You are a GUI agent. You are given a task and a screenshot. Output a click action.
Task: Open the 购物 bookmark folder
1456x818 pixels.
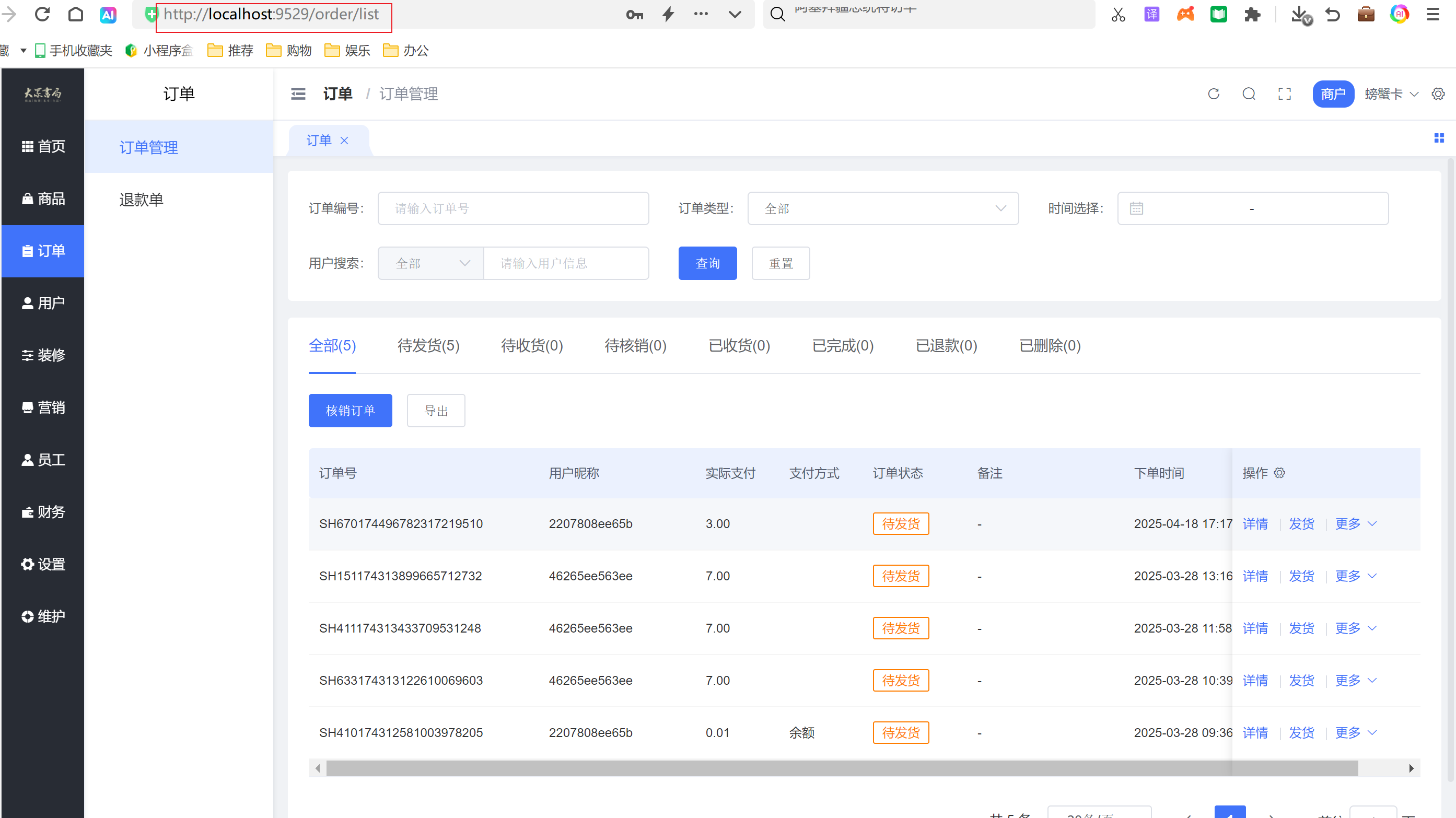click(x=289, y=50)
